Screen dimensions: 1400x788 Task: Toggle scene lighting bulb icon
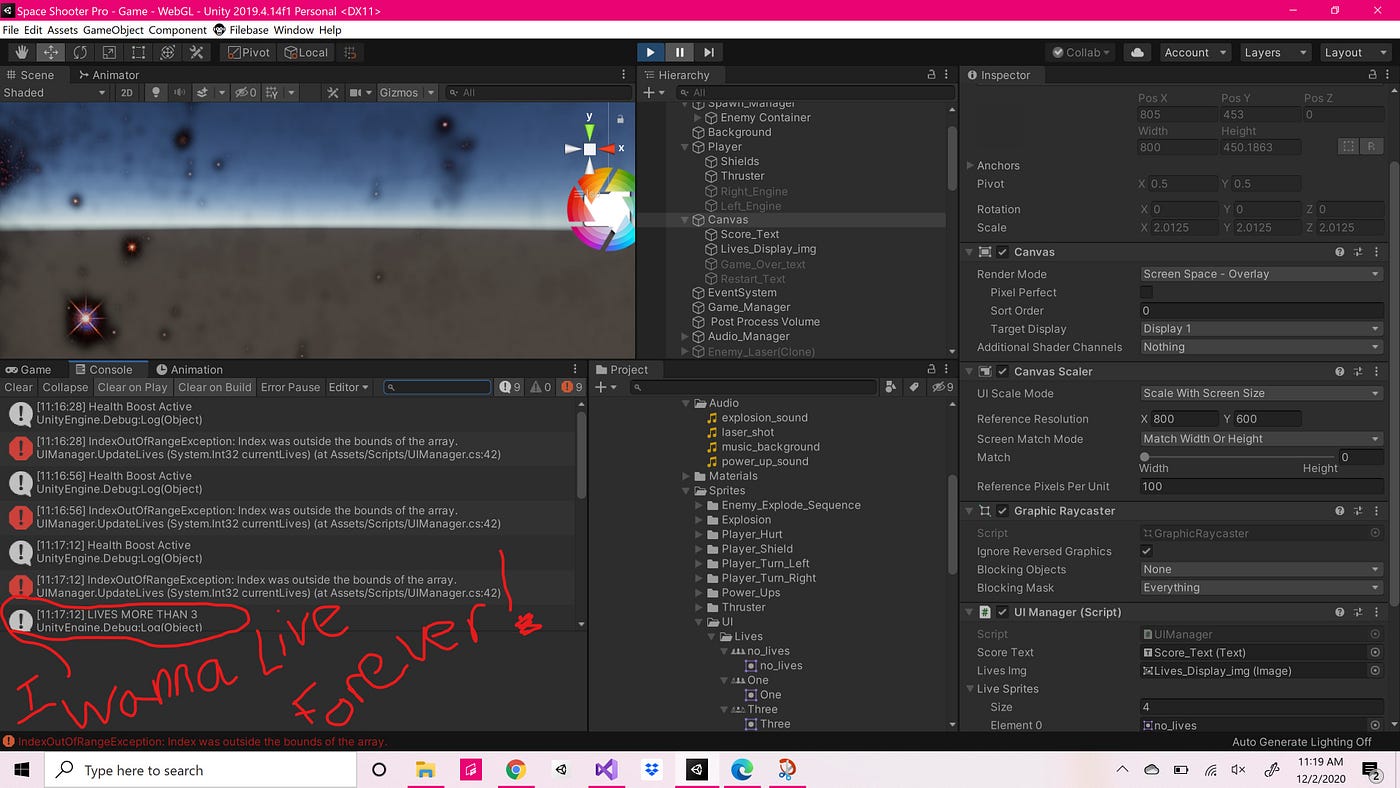[155, 92]
